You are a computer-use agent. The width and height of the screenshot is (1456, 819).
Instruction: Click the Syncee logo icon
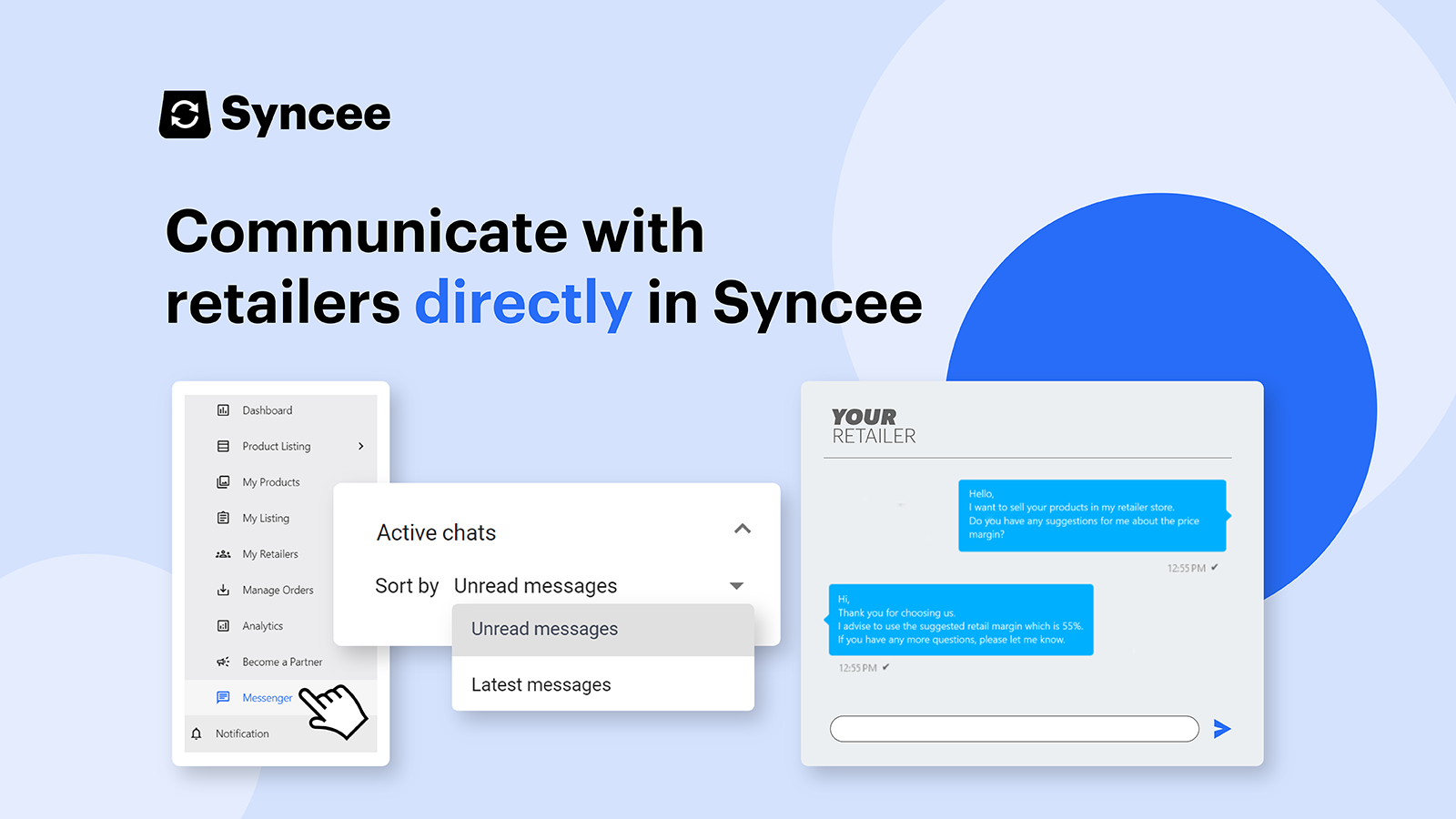pos(185,115)
